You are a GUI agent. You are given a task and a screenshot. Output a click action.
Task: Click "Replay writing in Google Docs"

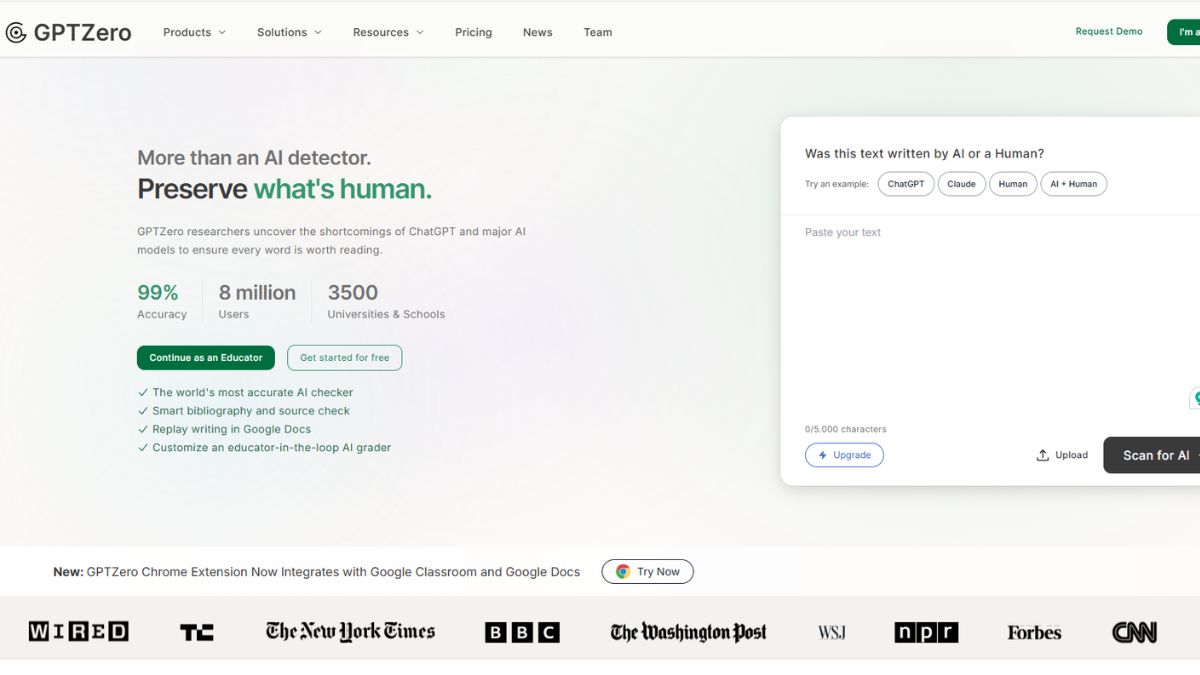point(232,429)
